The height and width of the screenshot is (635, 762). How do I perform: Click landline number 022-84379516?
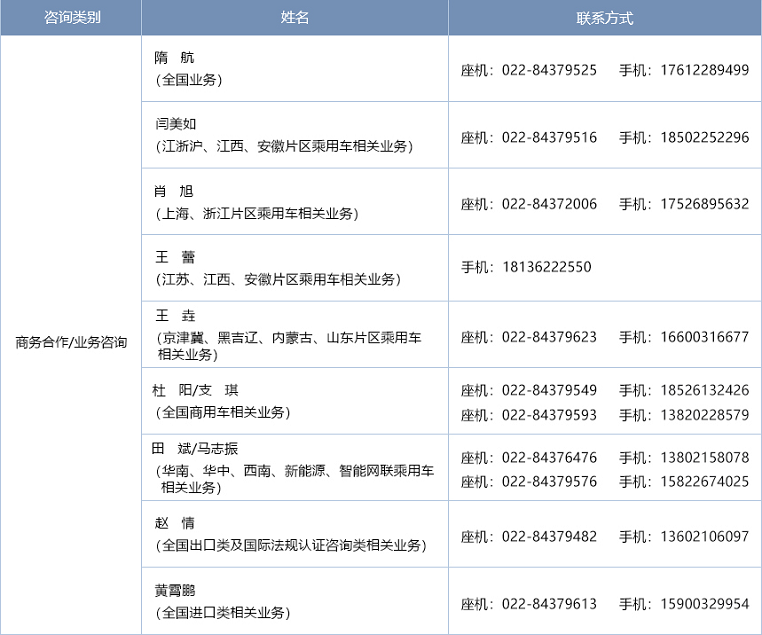click(549, 137)
